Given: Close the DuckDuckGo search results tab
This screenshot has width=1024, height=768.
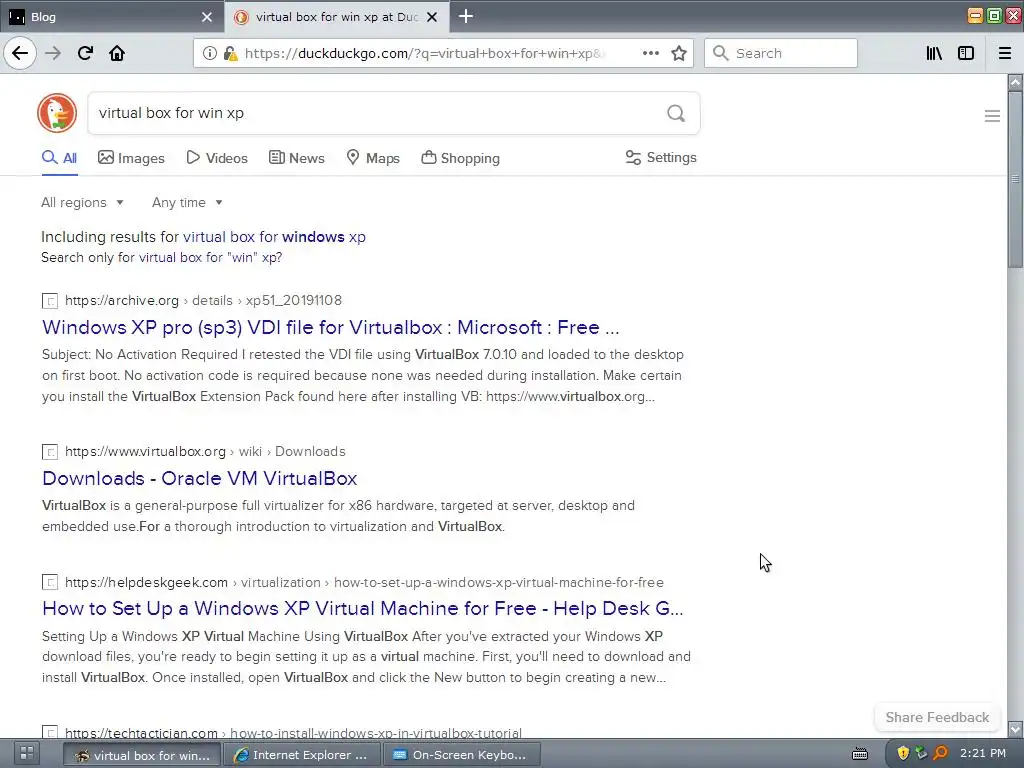Looking at the screenshot, I should tap(432, 17).
